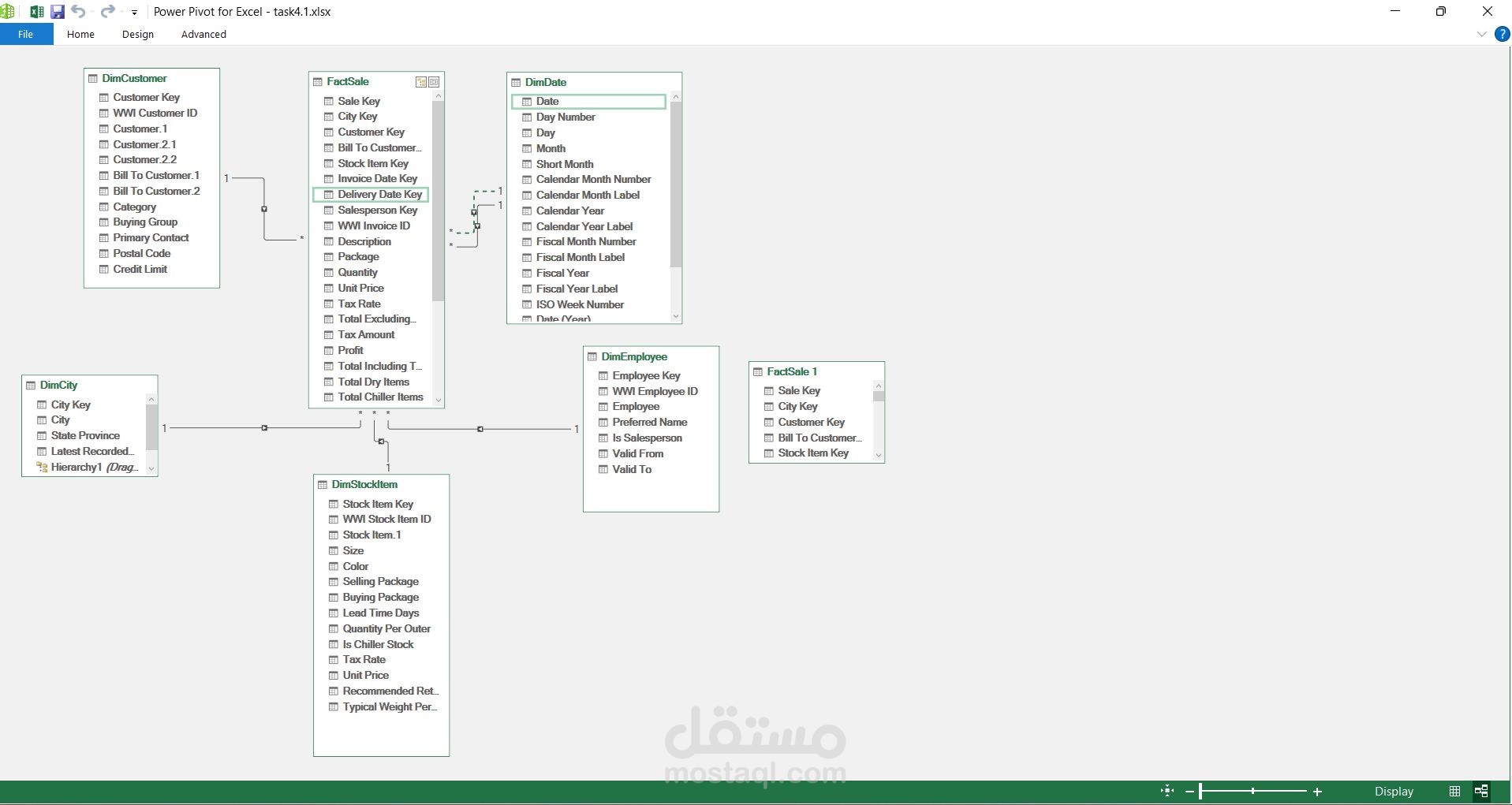Click the zoom slider handle in status bar
This screenshot has height=805, width=1512.
pyautogui.click(x=1200, y=792)
